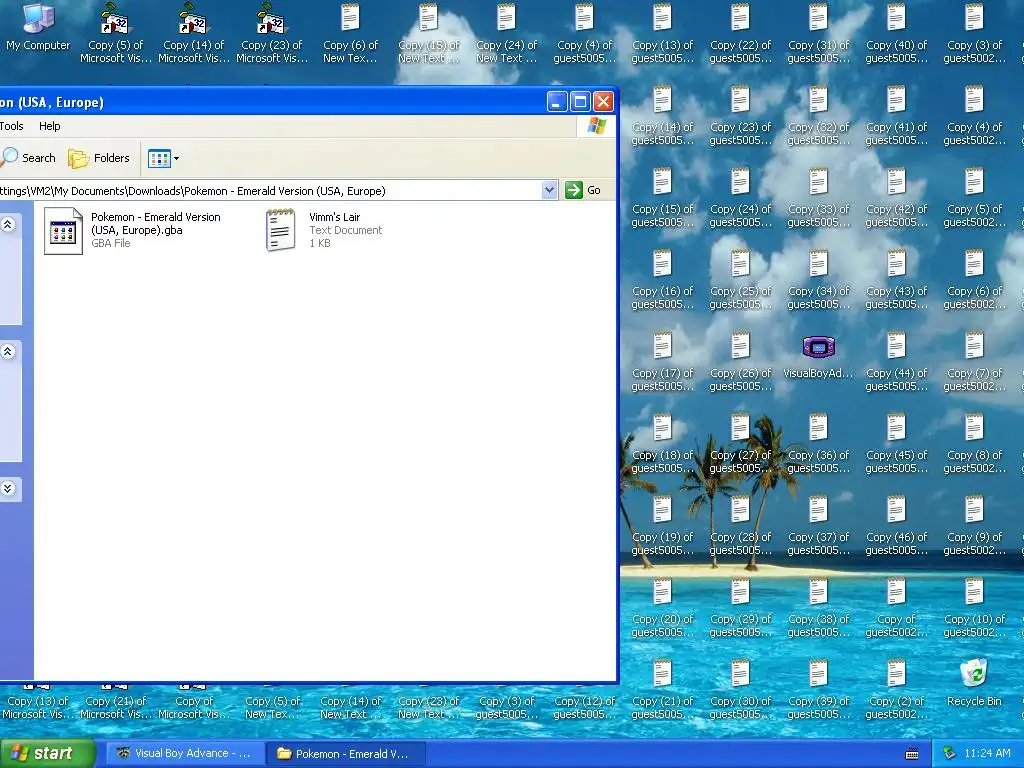Open the Help menu
The width and height of the screenshot is (1024, 768).
tap(50, 126)
